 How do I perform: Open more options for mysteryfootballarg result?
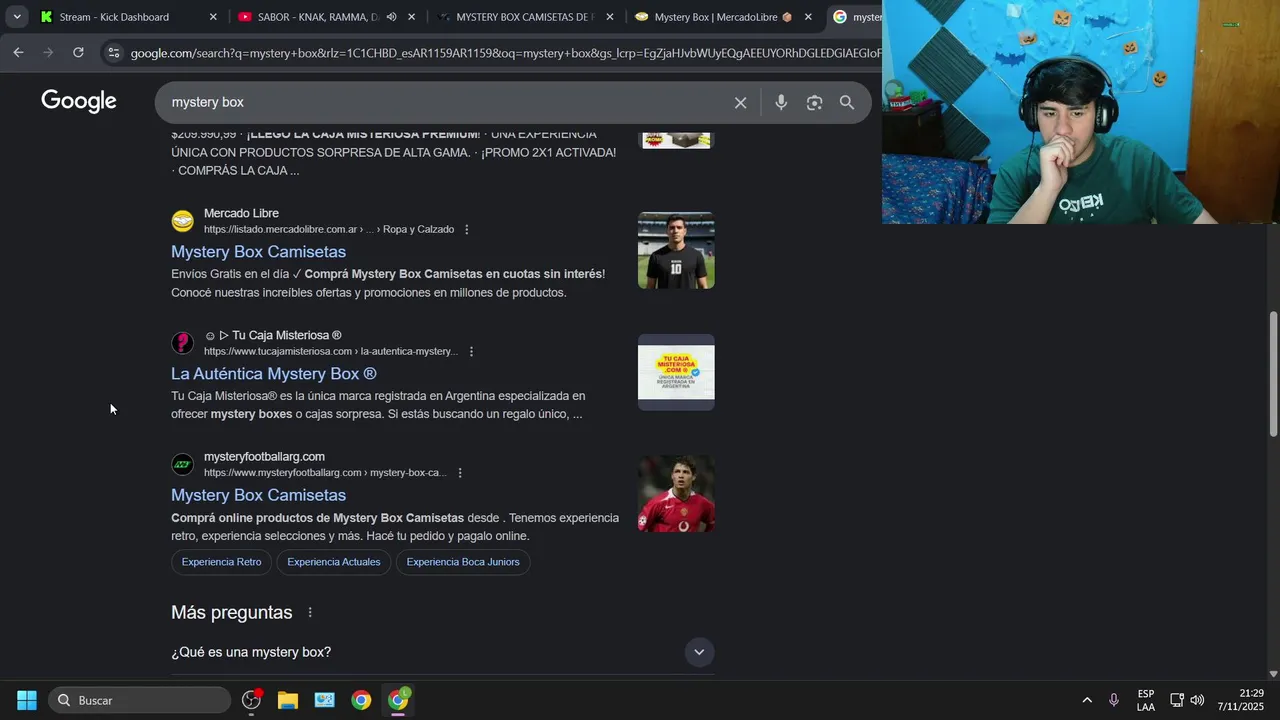[x=459, y=473]
